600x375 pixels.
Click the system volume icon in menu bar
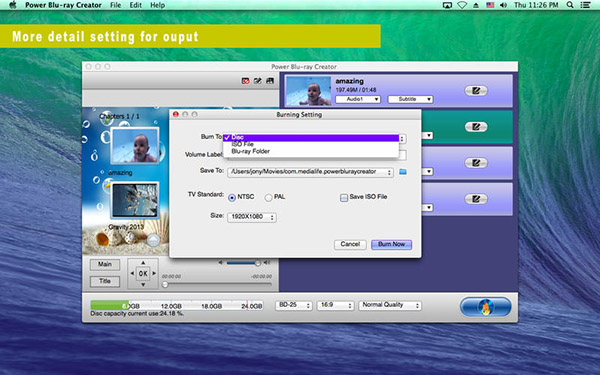pyautogui.click(x=503, y=5)
